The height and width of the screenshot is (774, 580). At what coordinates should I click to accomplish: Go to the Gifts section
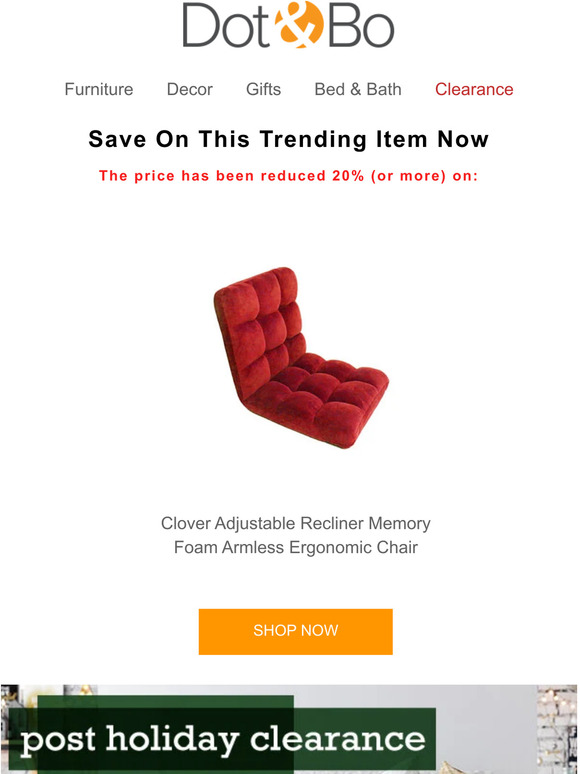(x=263, y=89)
